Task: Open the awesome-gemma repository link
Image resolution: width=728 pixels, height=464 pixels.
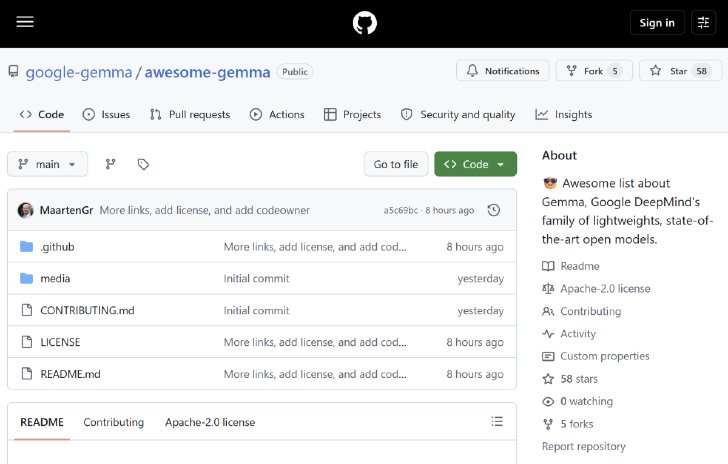Action: (207, 72)
